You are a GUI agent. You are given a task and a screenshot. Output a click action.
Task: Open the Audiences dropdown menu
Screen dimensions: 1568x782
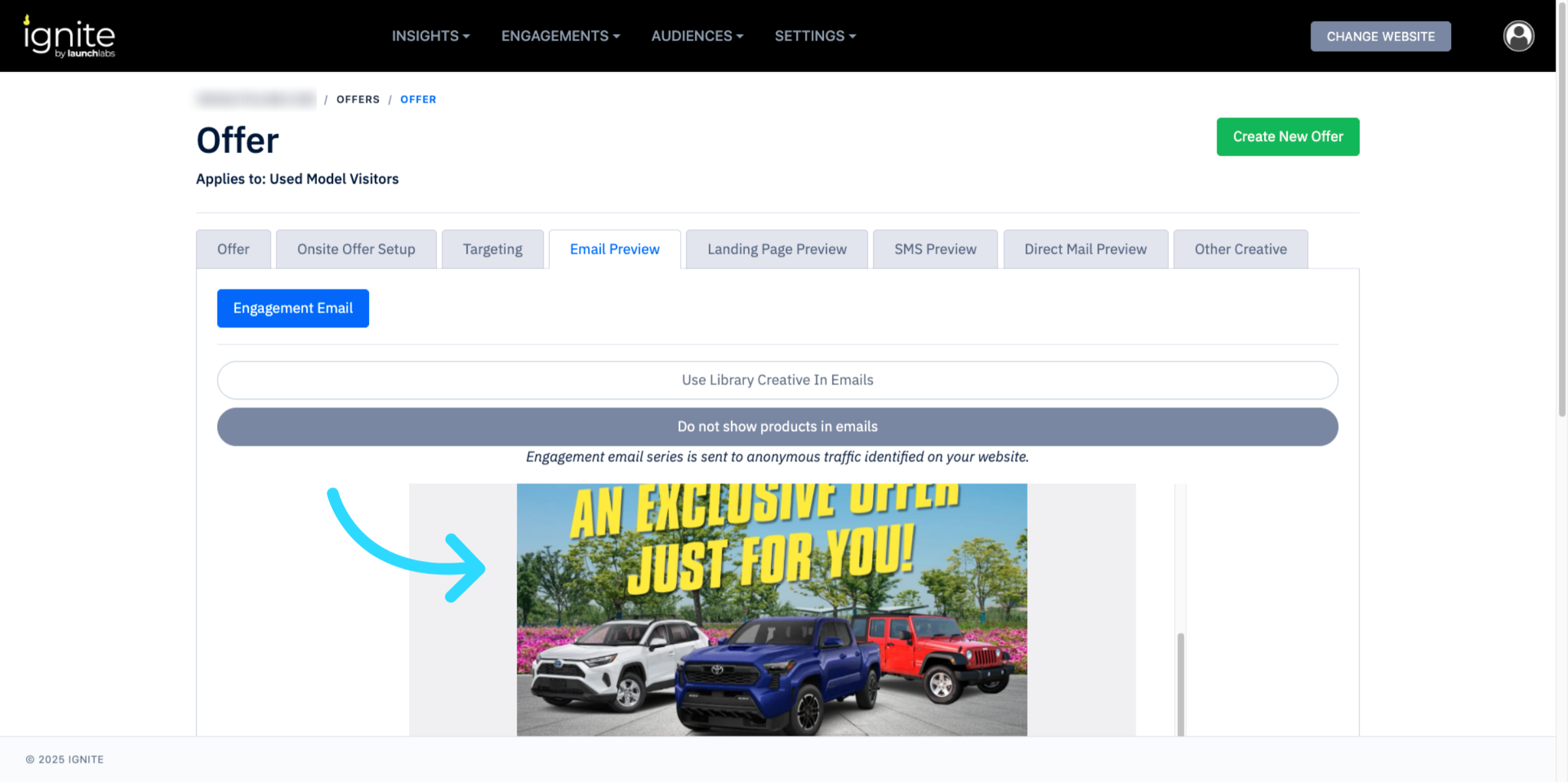point(696,36)
